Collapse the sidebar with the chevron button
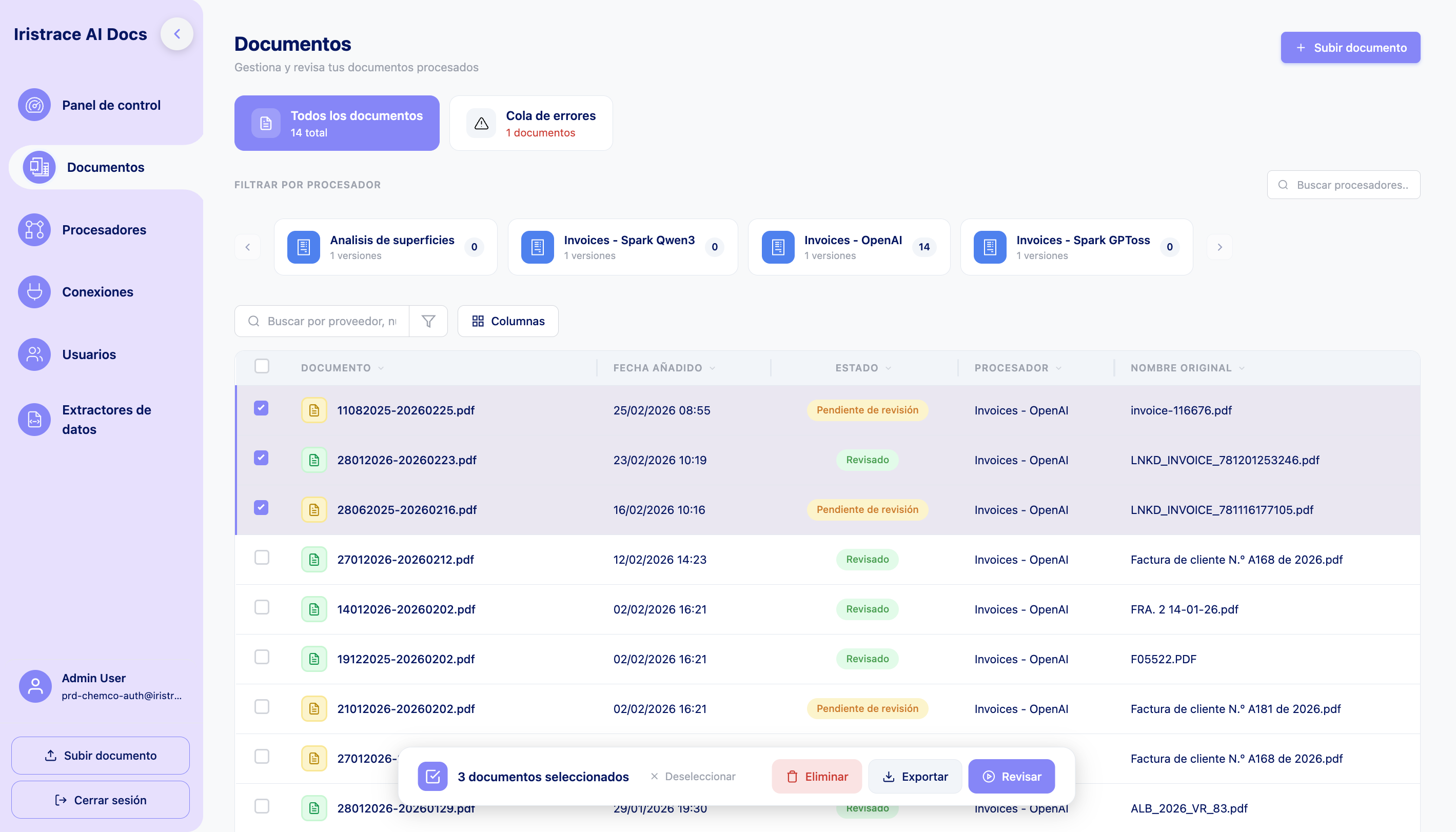Screen dimensions: 1456x832 pos(177,34)
